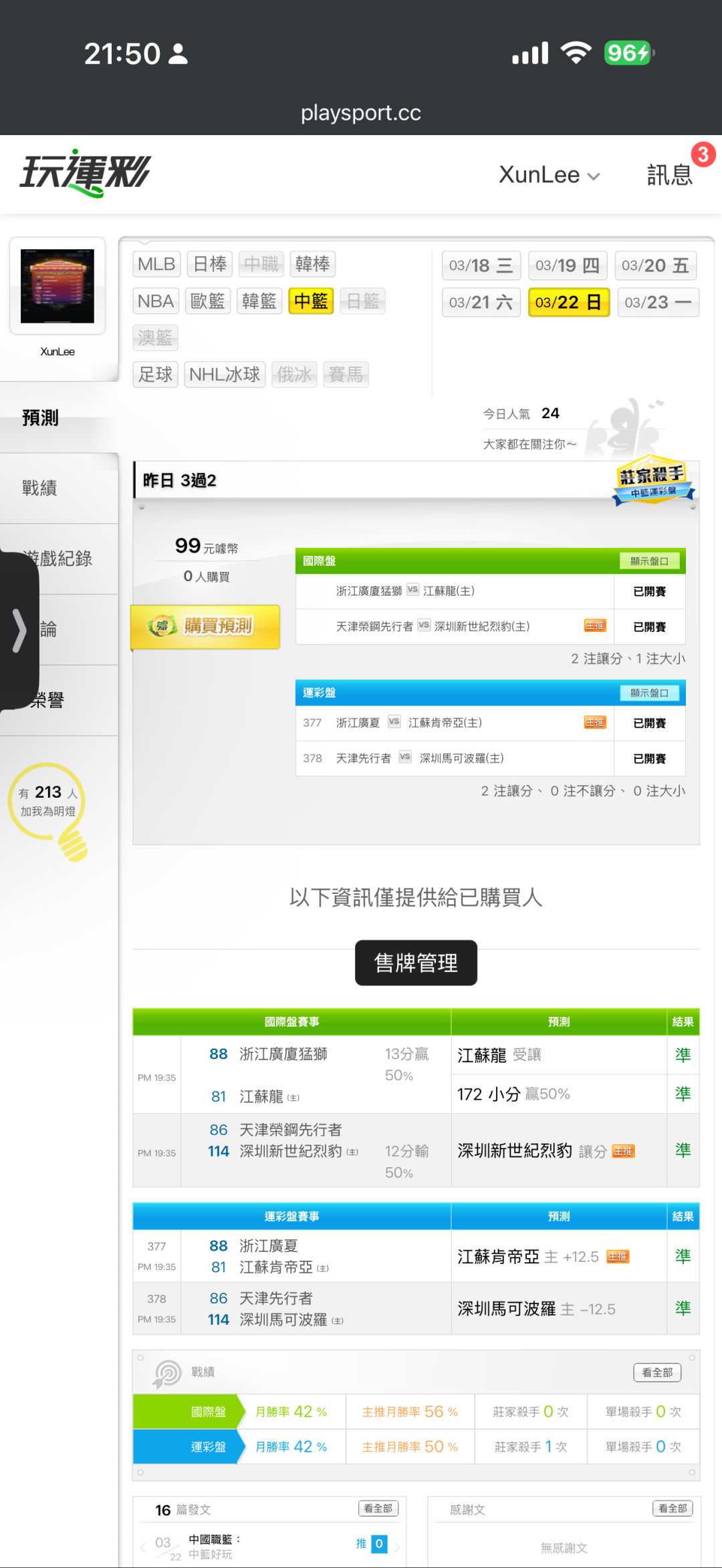
Task: Select the MLB league tab
Action: pyautogui.click(x=156, y=264)
